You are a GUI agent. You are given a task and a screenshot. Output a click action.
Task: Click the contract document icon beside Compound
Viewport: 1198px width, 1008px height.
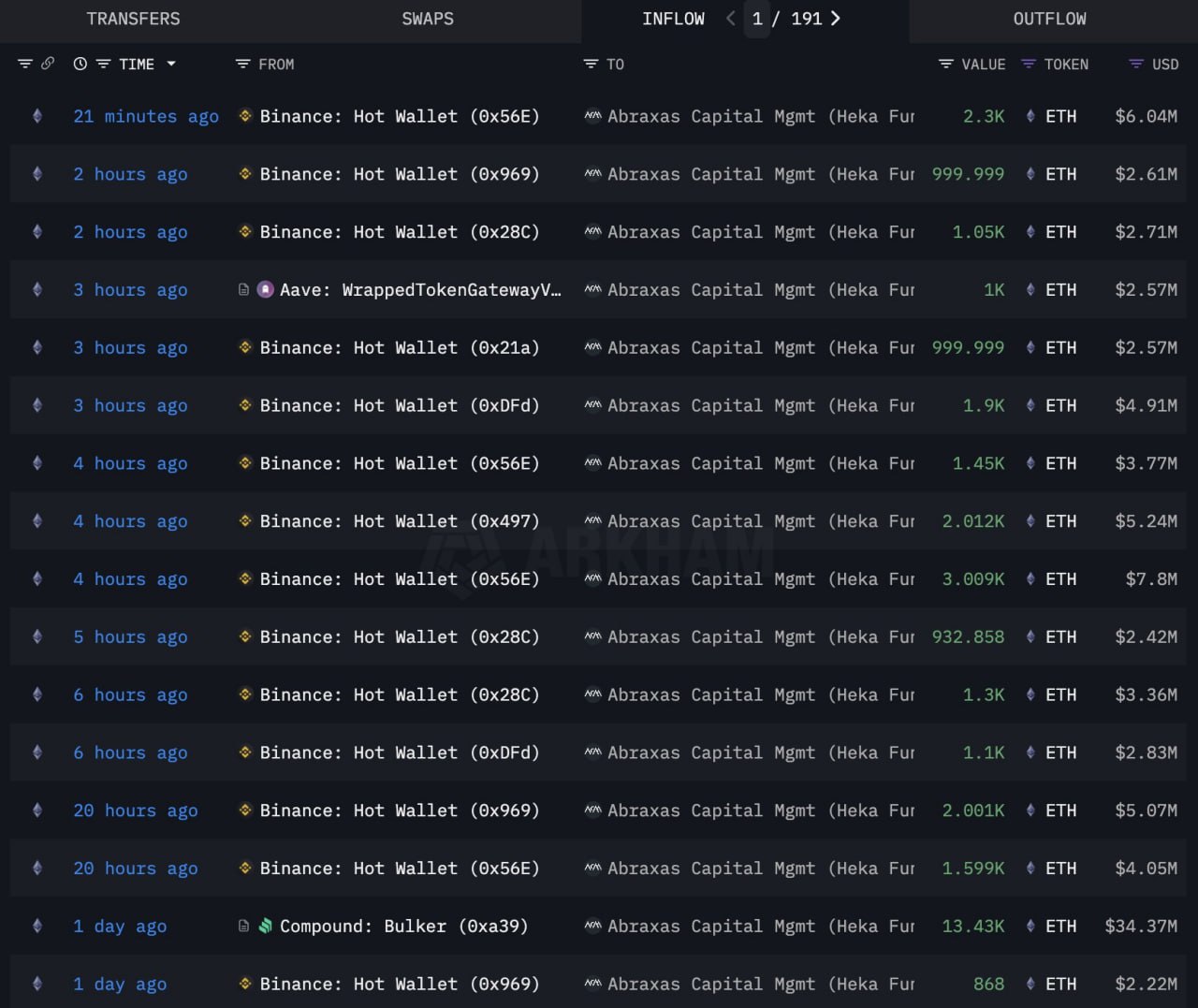244,926
